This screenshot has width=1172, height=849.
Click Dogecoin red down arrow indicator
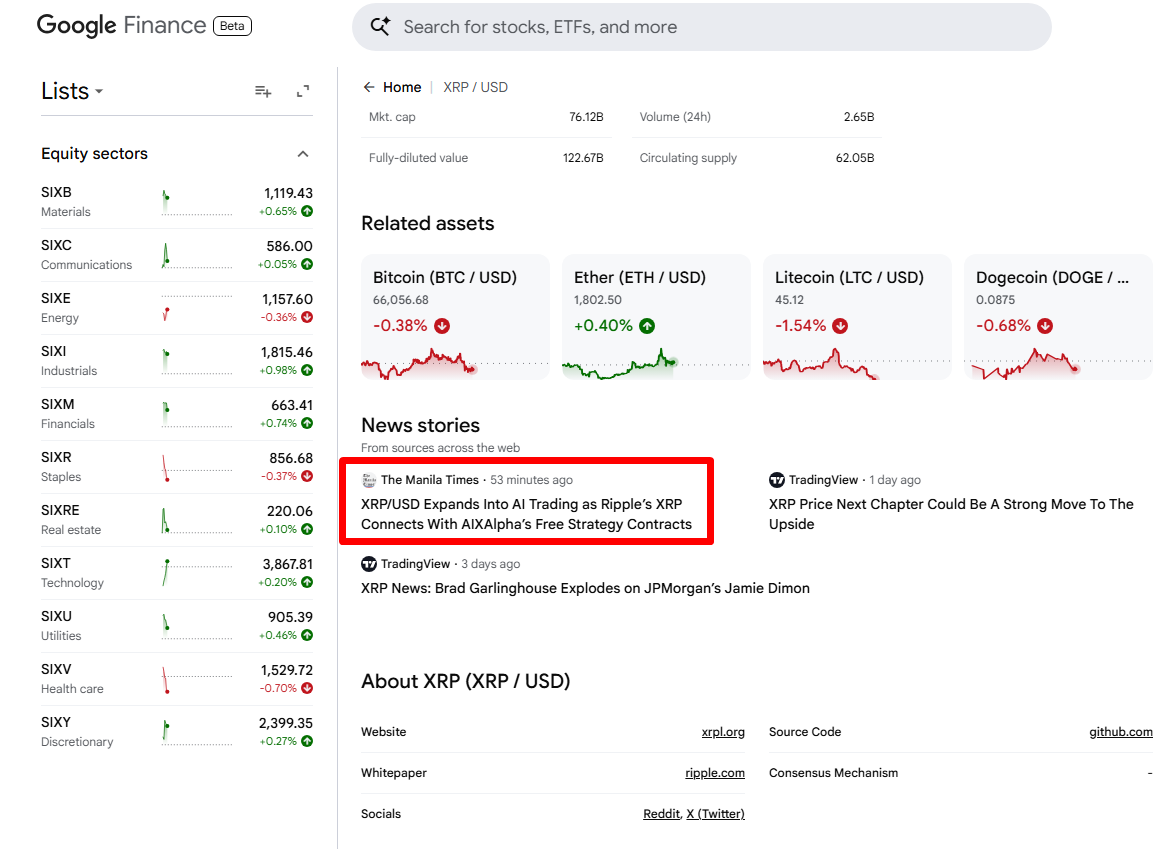pos(1045,326)
